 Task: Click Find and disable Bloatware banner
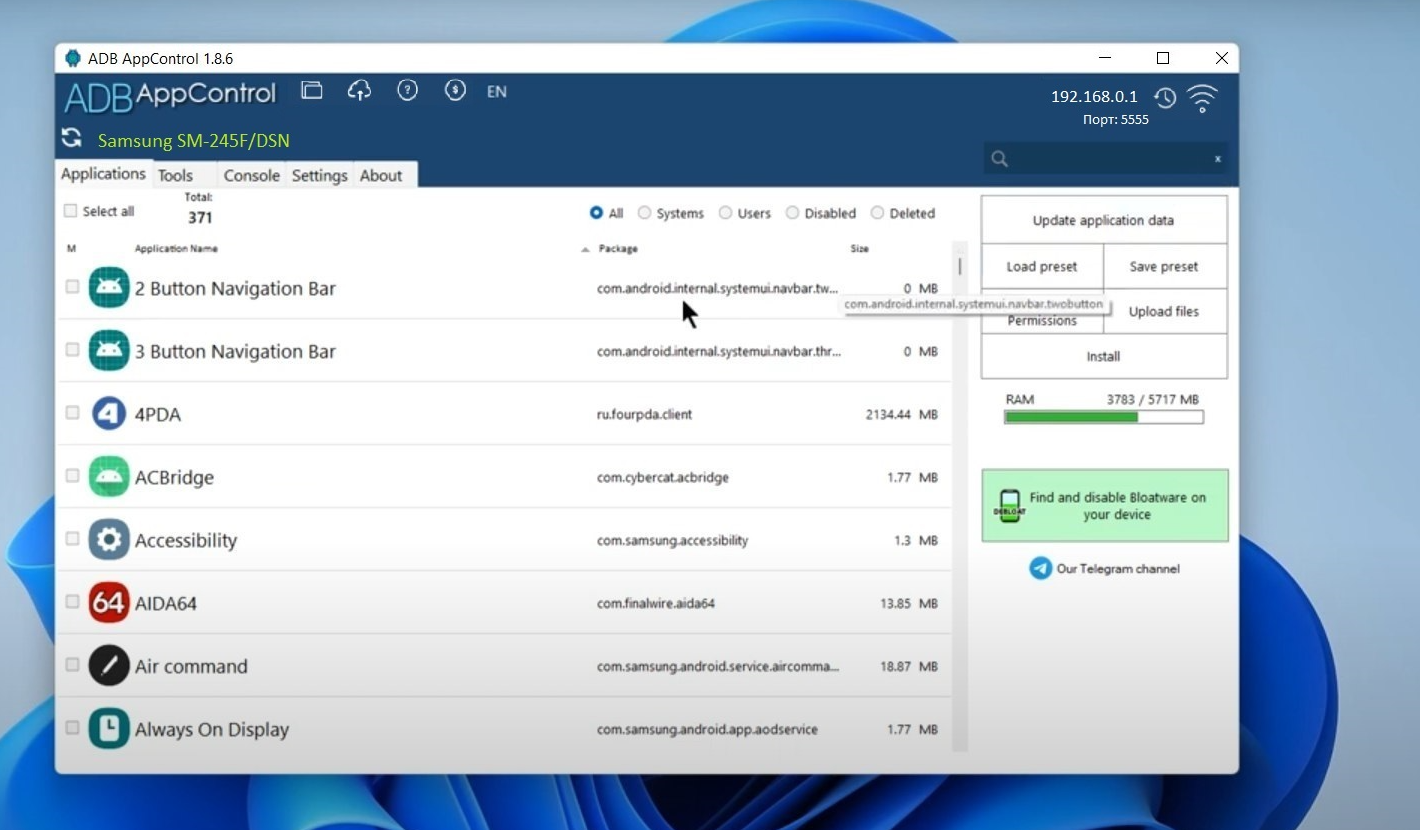1104,506
